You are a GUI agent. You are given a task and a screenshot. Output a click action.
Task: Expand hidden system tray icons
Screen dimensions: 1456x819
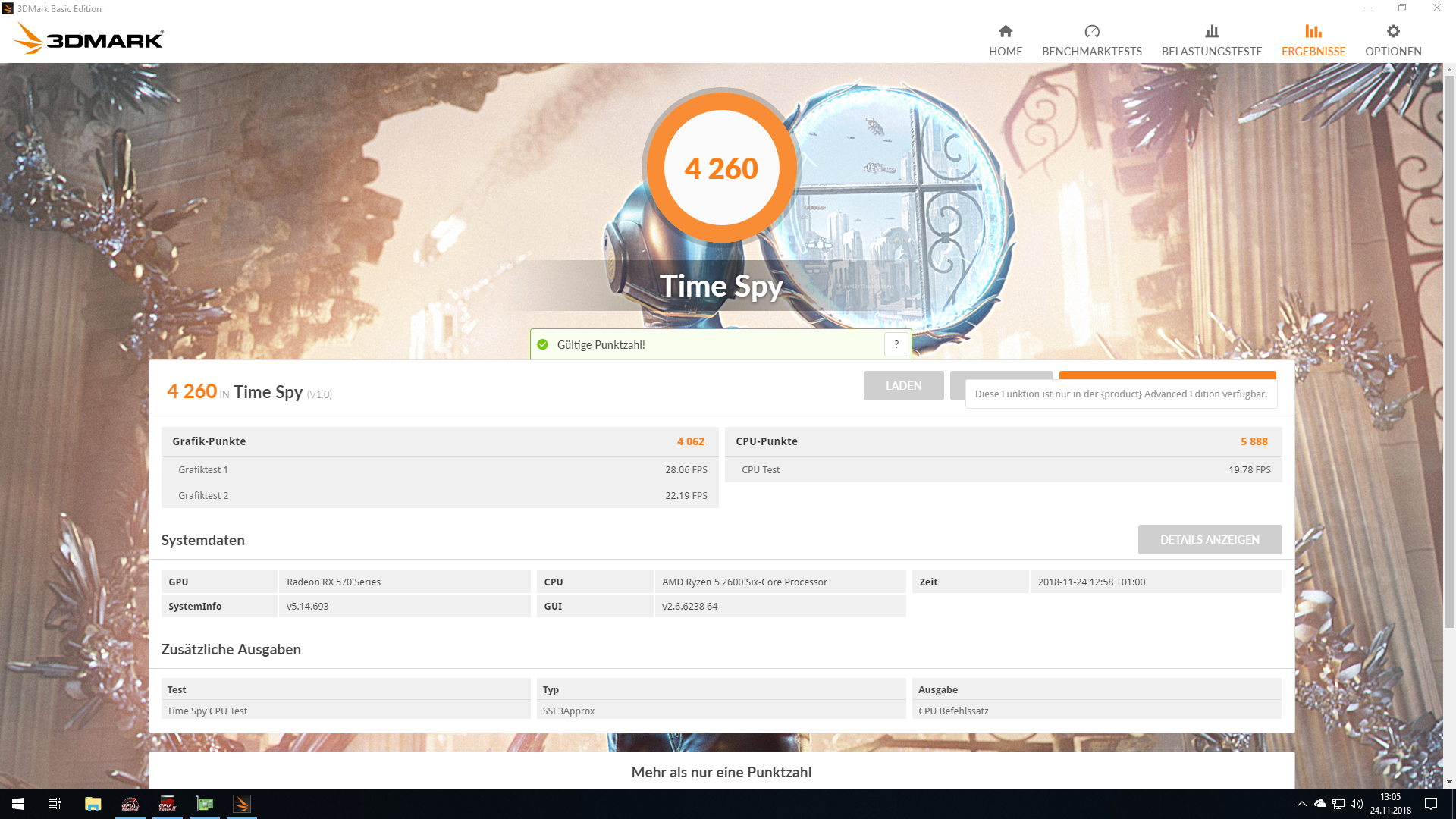point(1301,804)
